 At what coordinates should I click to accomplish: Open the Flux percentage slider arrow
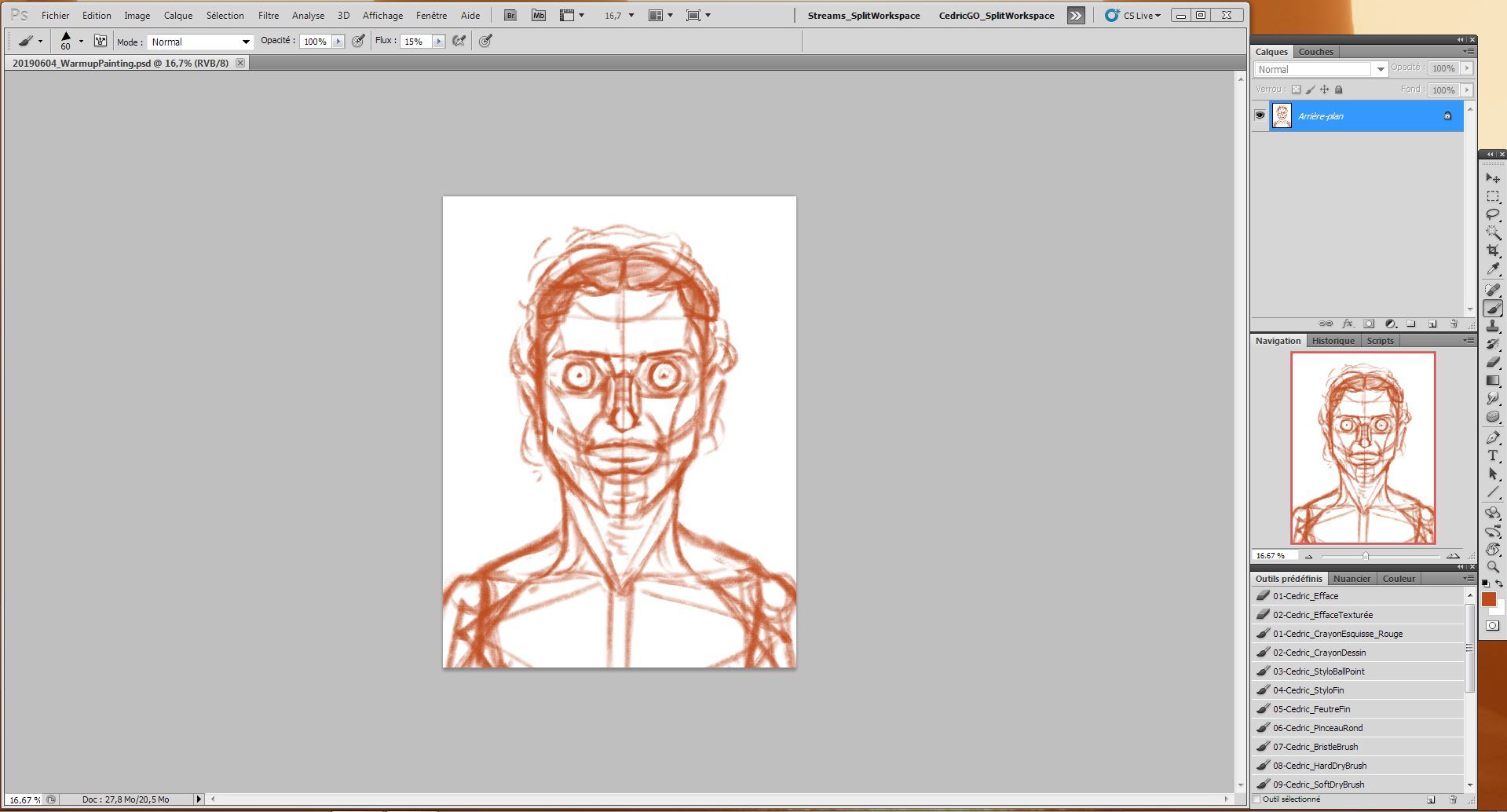[x=438, y=42]
